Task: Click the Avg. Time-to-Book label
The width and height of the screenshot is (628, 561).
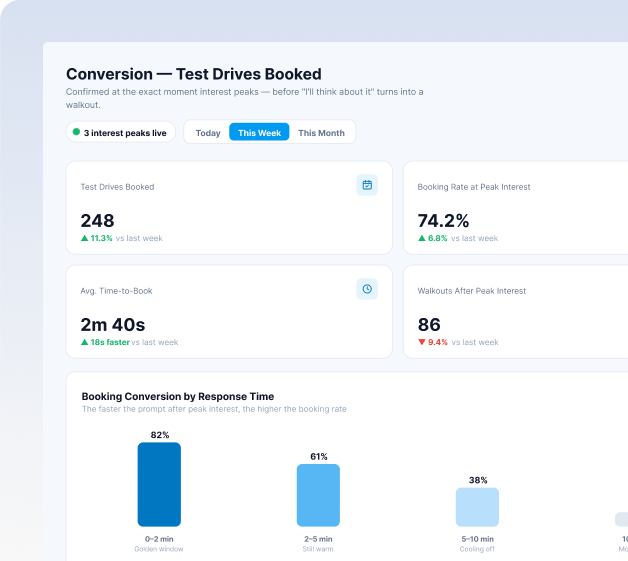Action: point(117,291)
